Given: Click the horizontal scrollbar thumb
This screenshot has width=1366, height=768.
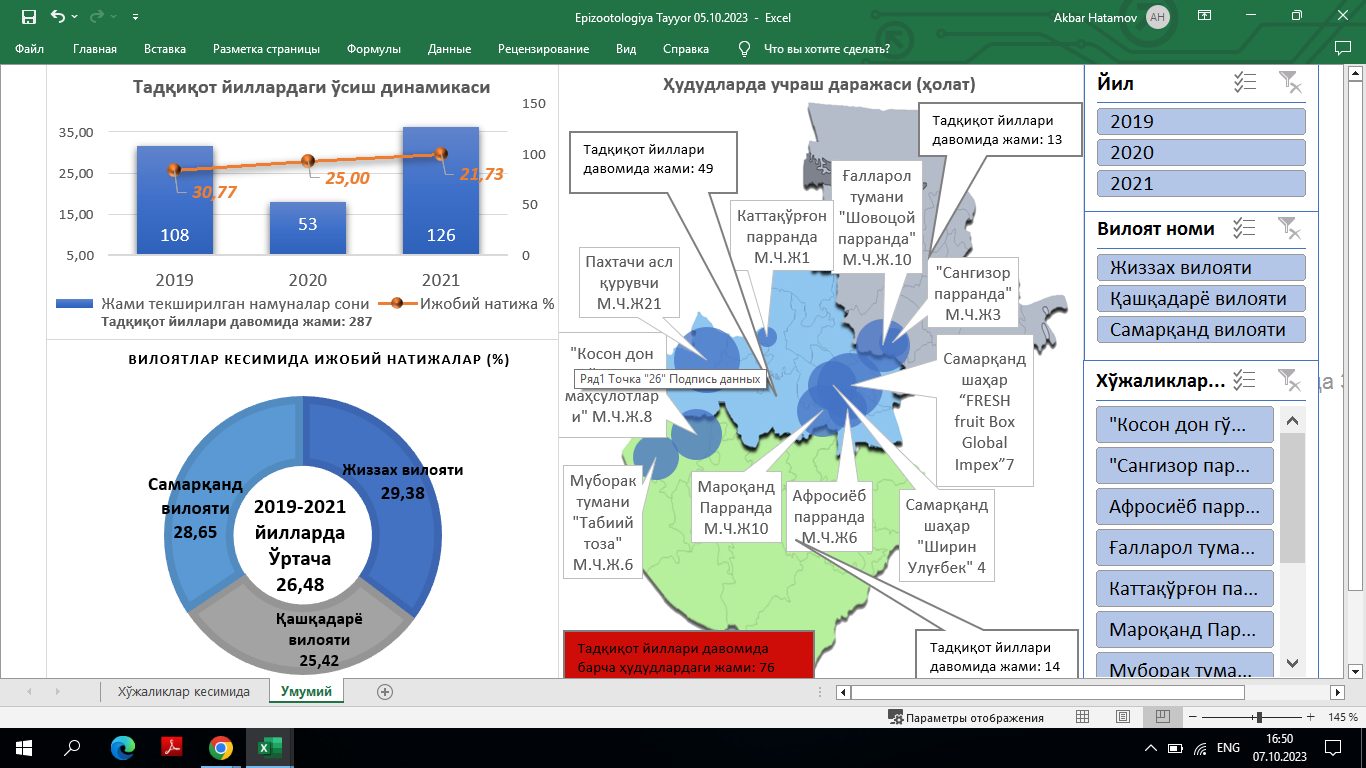Looking at the screenshot, I should coord(1048,692).
